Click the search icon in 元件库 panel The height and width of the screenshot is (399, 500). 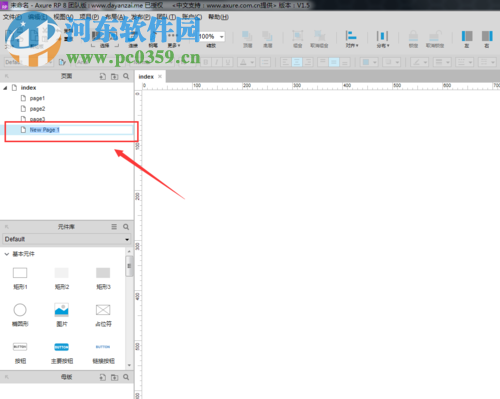tap(126, 227)
